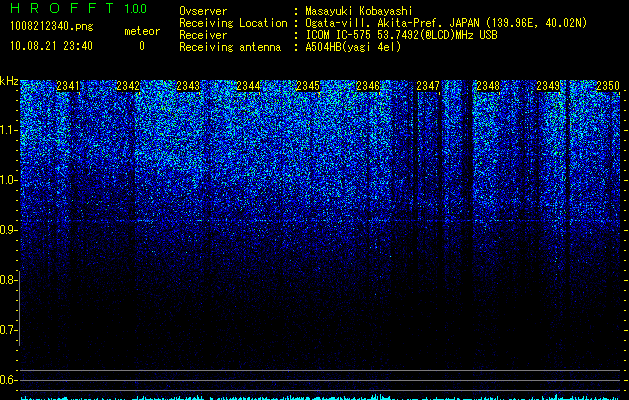Click the faint horizontal carrier line near 0.92 kHz
The image size is (629, 400).
pos(321,221)
